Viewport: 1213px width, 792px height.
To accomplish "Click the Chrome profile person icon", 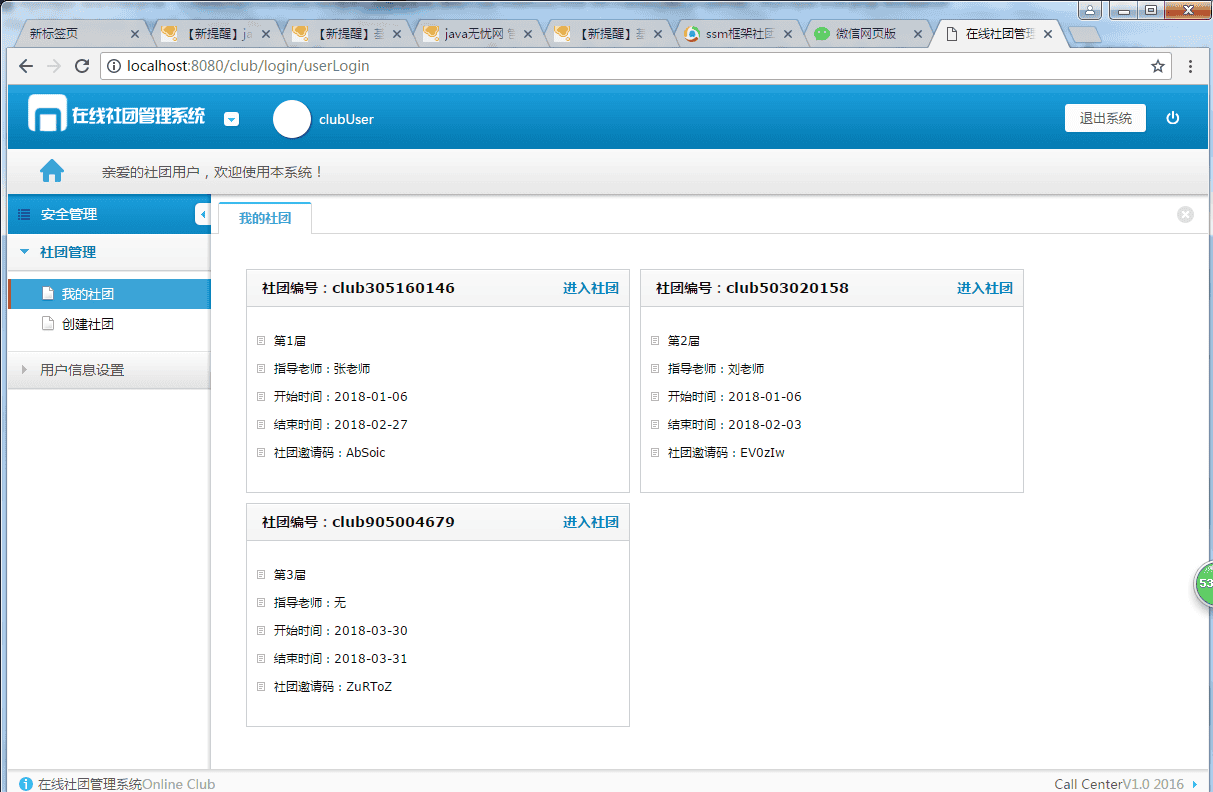I will 1089,10.
